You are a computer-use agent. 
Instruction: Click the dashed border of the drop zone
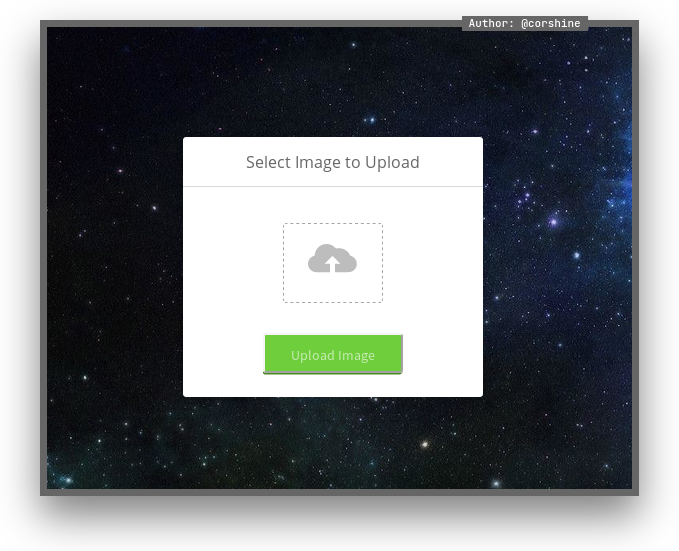(x=283, y=262)
